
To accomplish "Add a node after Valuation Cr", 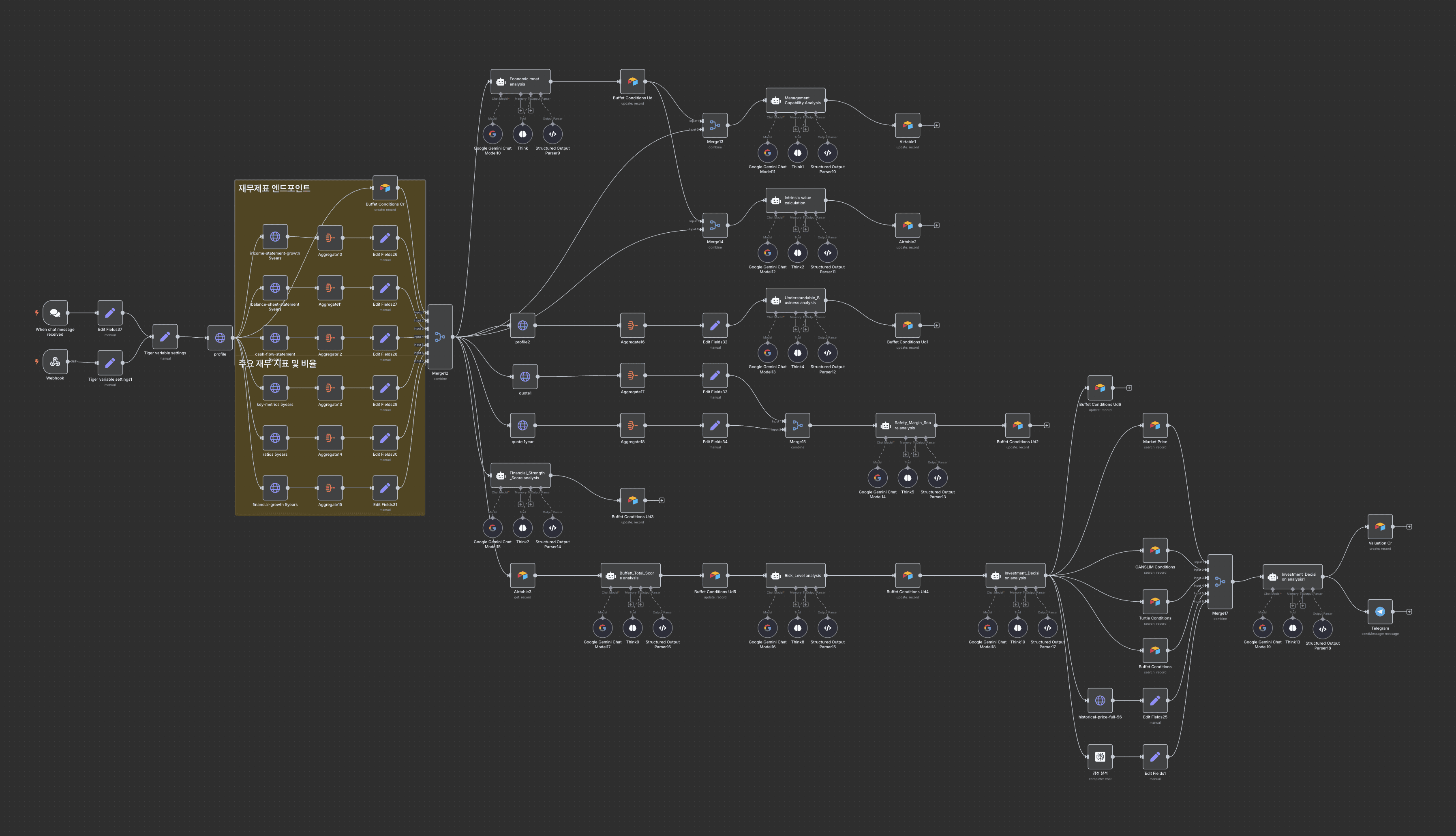I will (1409, 527).
